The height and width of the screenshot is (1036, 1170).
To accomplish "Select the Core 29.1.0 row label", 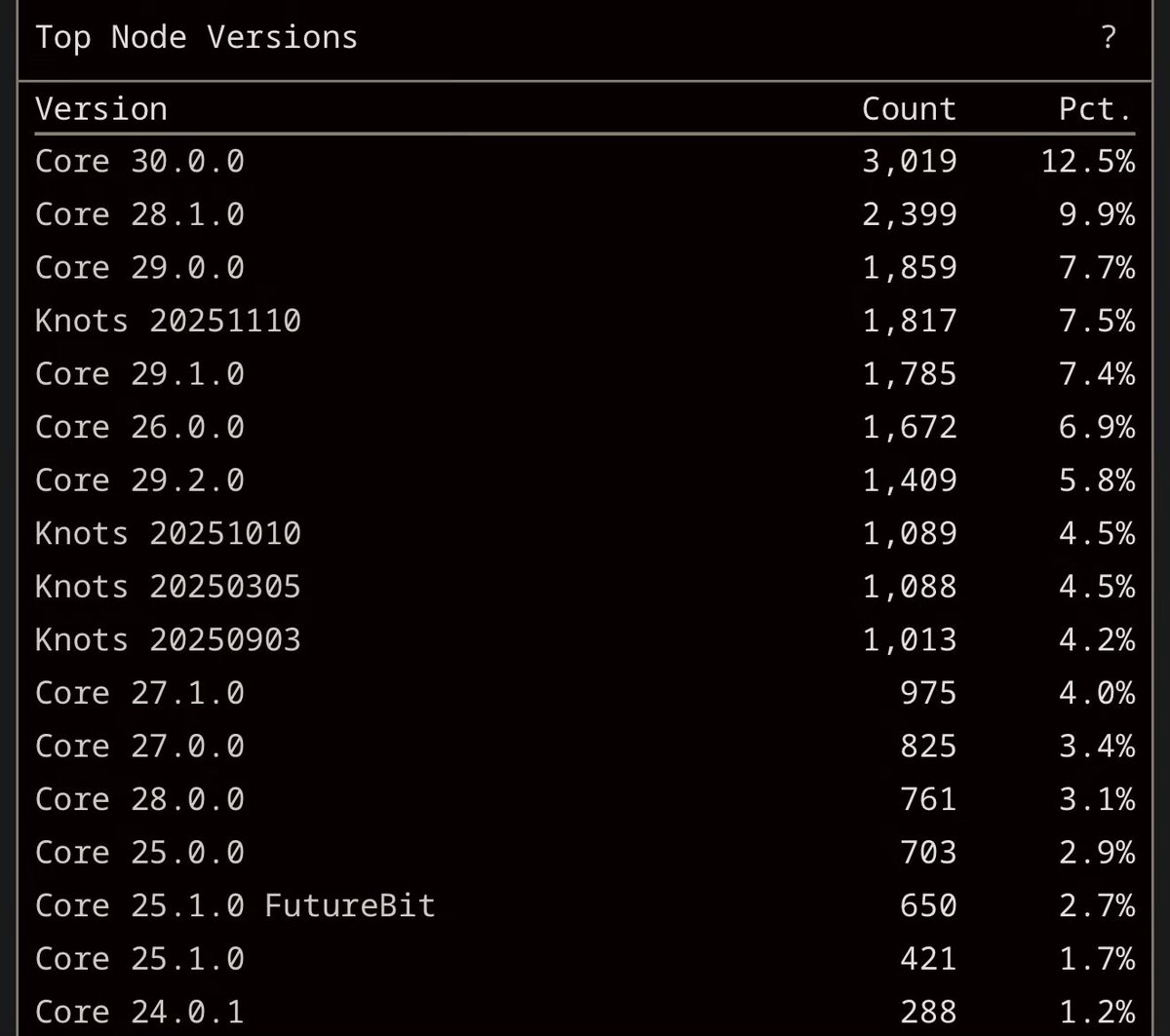I will 139,373.
